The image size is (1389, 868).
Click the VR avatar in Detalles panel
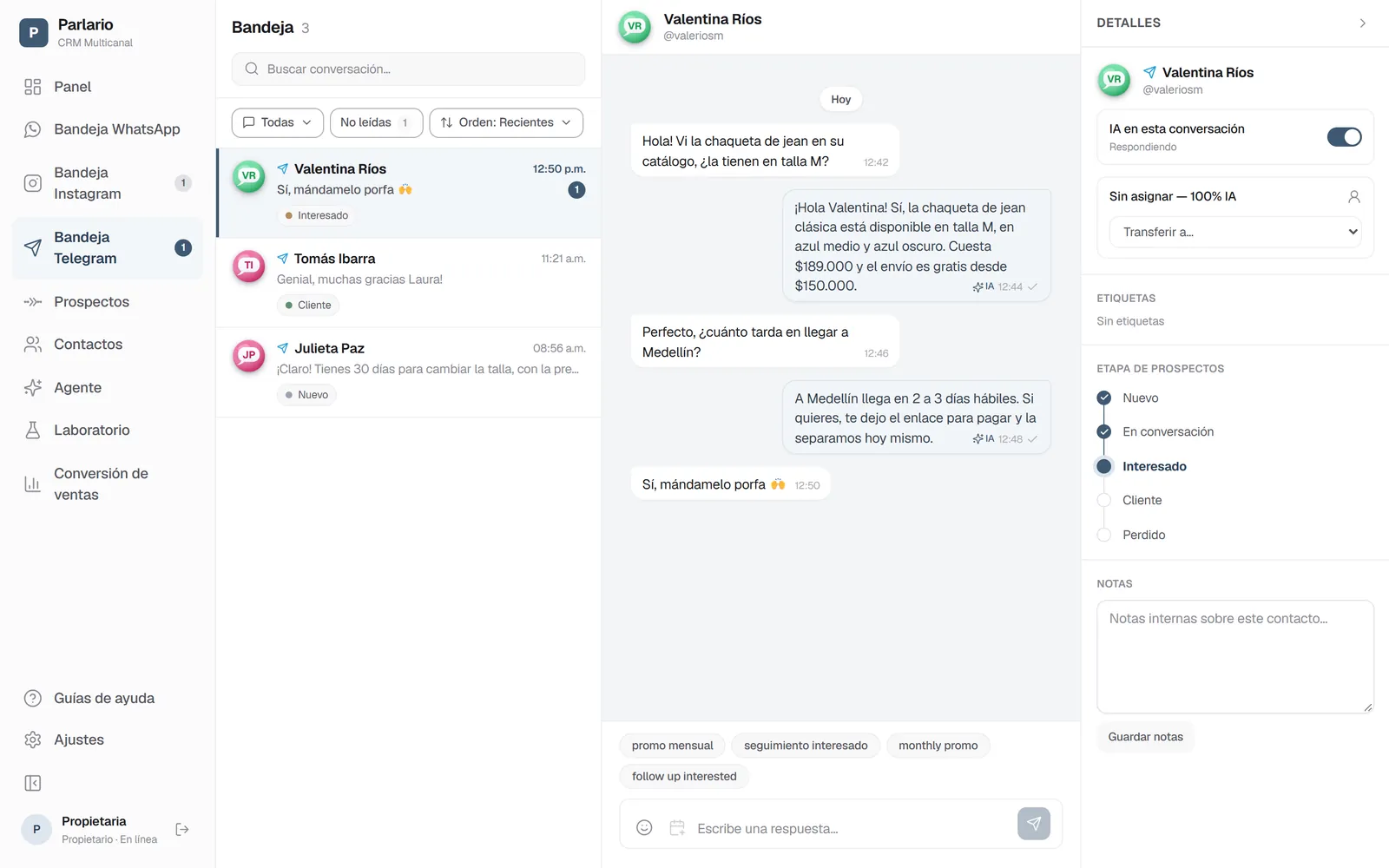click(1114, 80)
